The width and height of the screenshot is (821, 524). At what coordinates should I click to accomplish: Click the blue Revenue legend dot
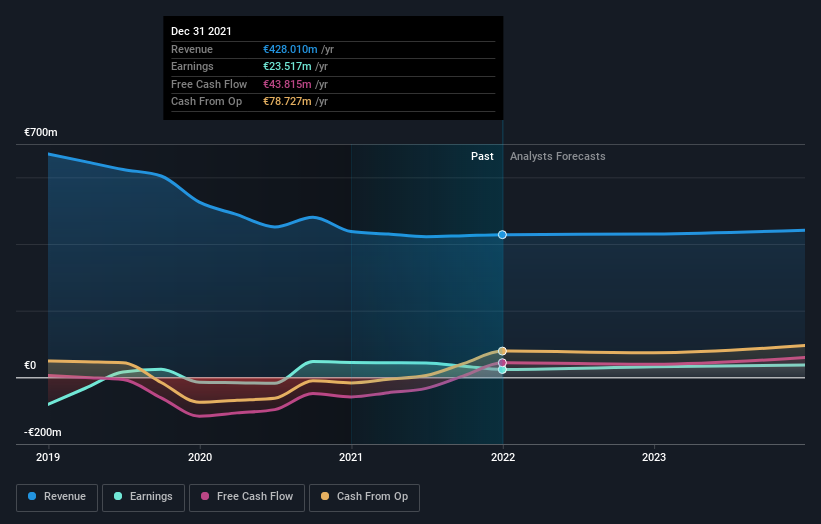coord(32,496)
